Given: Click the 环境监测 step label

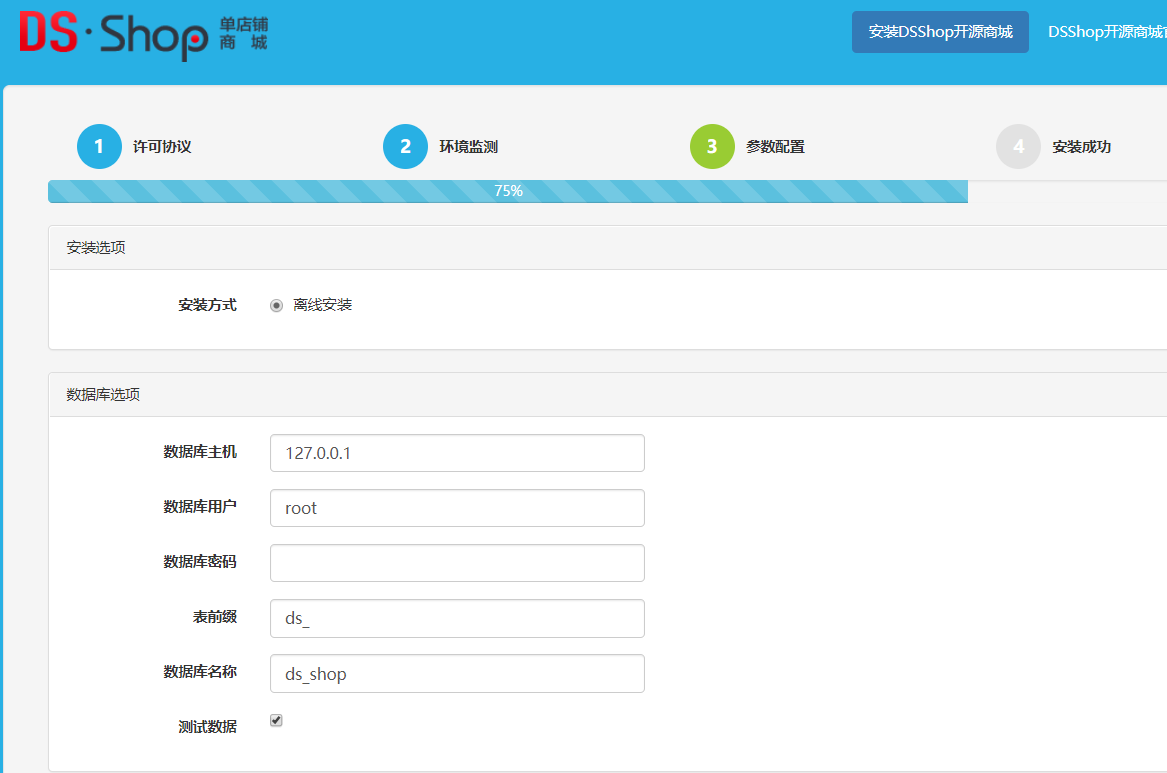Looking at the screenshot, I should 469,147.
